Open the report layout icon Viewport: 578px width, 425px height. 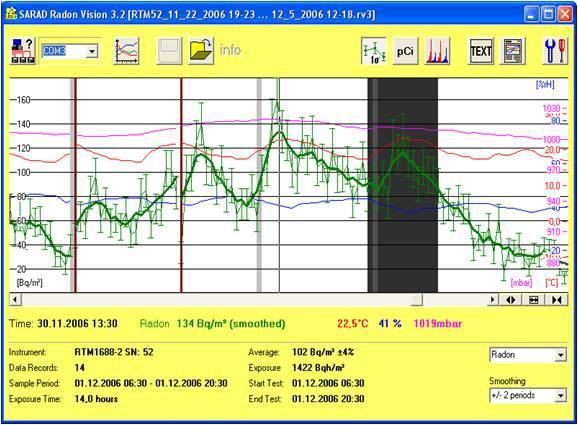click(513, 51)
